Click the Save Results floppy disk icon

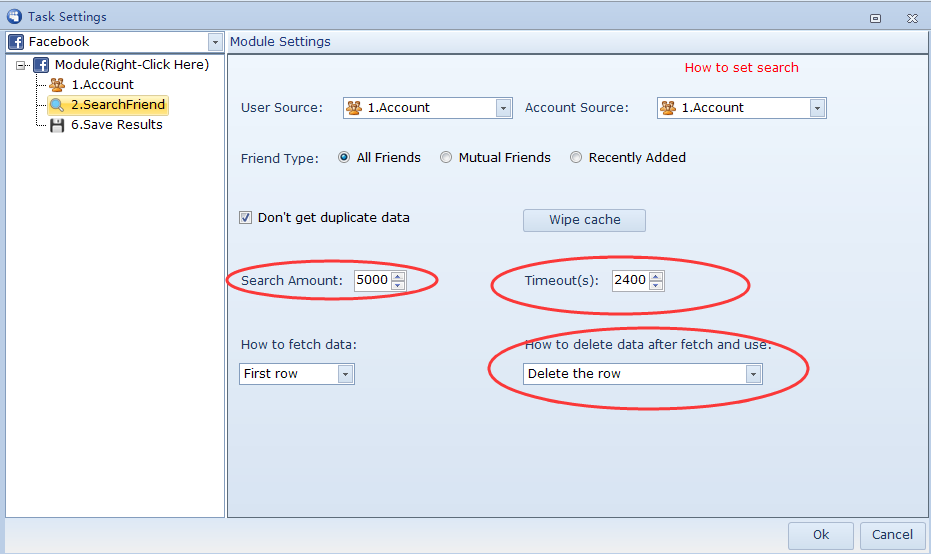[x=57, y=125]
